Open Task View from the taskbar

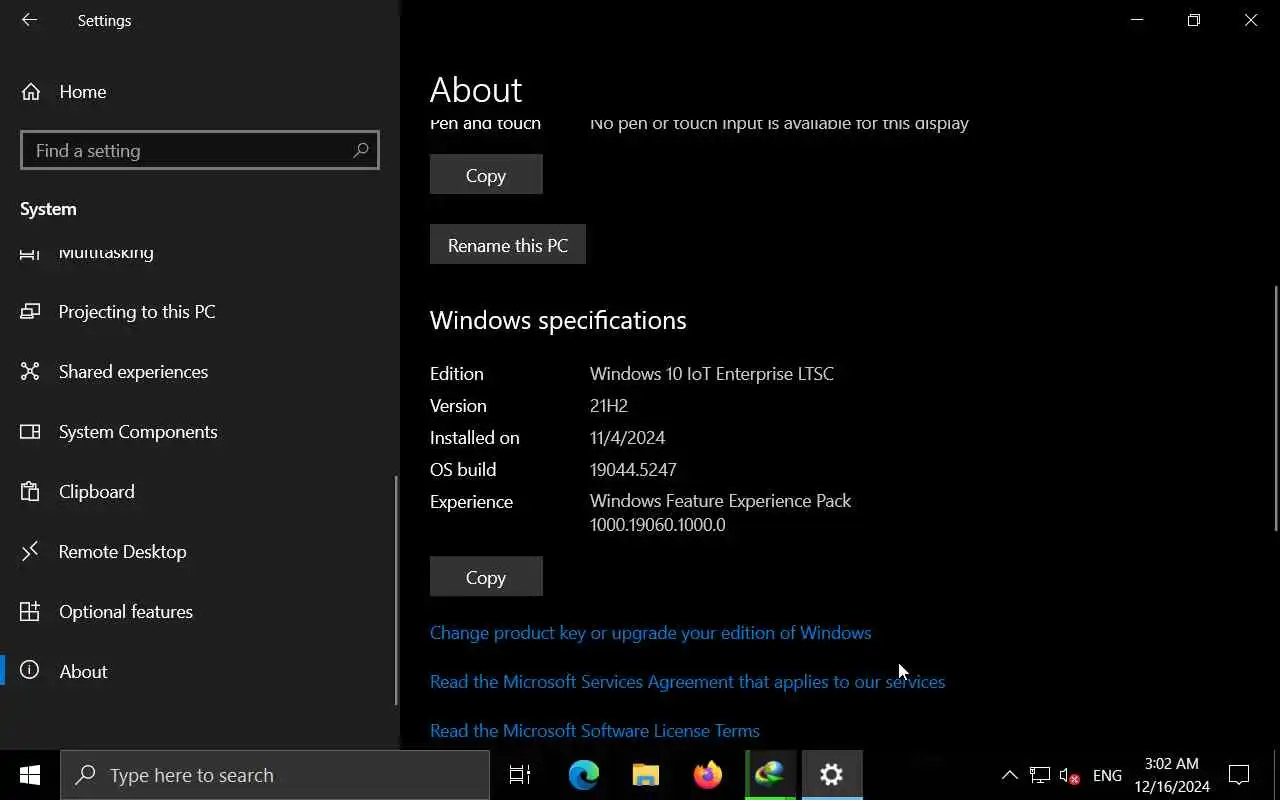520,775
